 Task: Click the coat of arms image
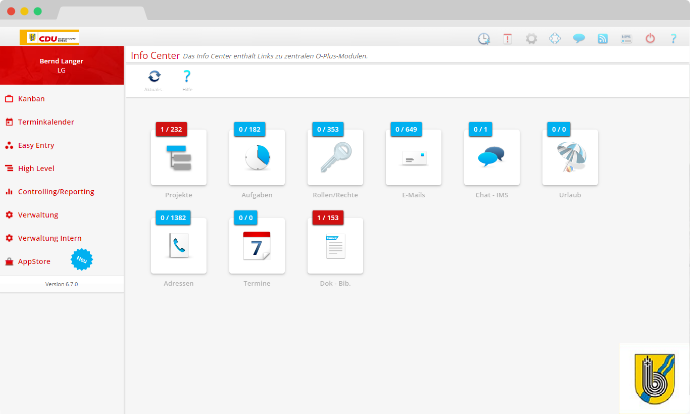click(655, 378)
